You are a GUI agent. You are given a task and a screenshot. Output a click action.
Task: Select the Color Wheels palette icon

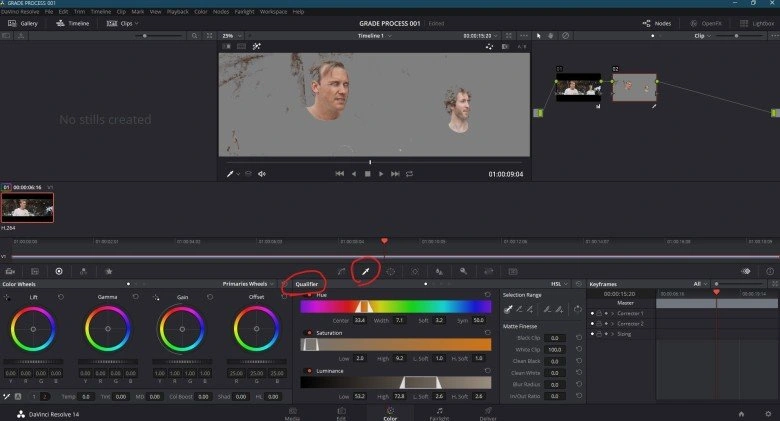tap(59, 271)
